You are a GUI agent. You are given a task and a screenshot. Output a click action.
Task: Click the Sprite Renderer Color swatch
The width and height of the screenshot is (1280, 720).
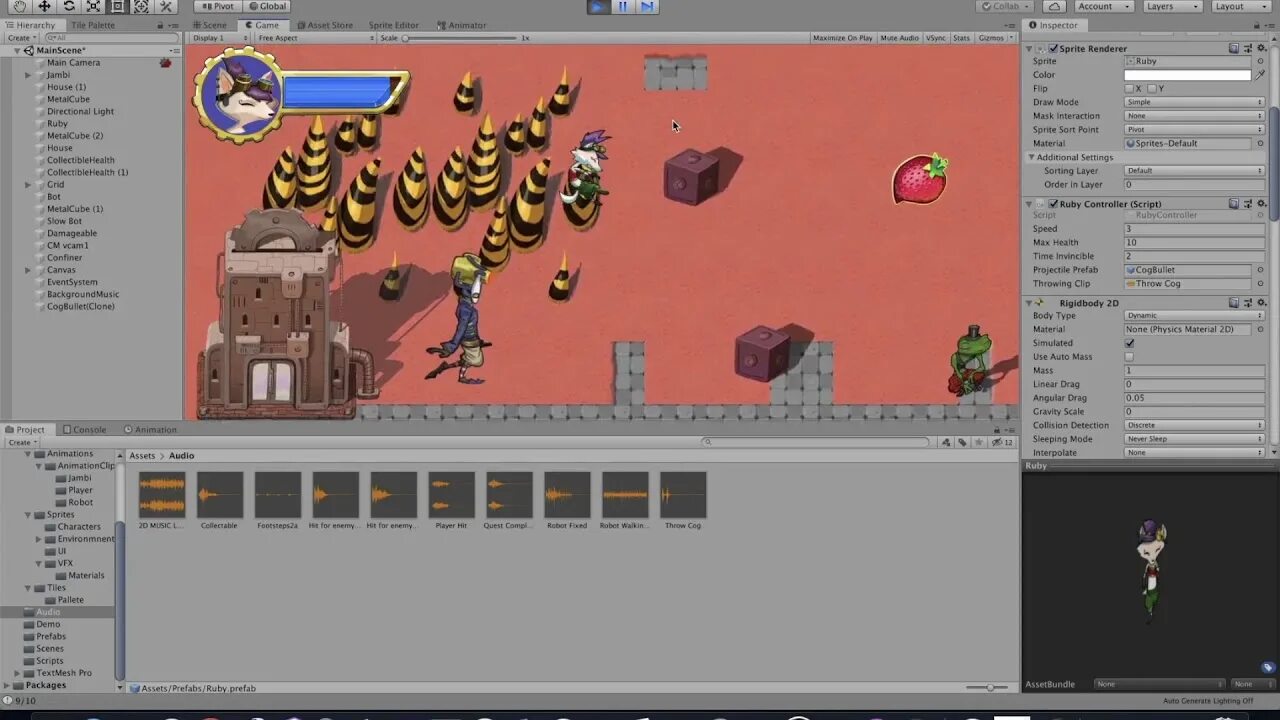pyautogui.click(x=1187, y=75)
